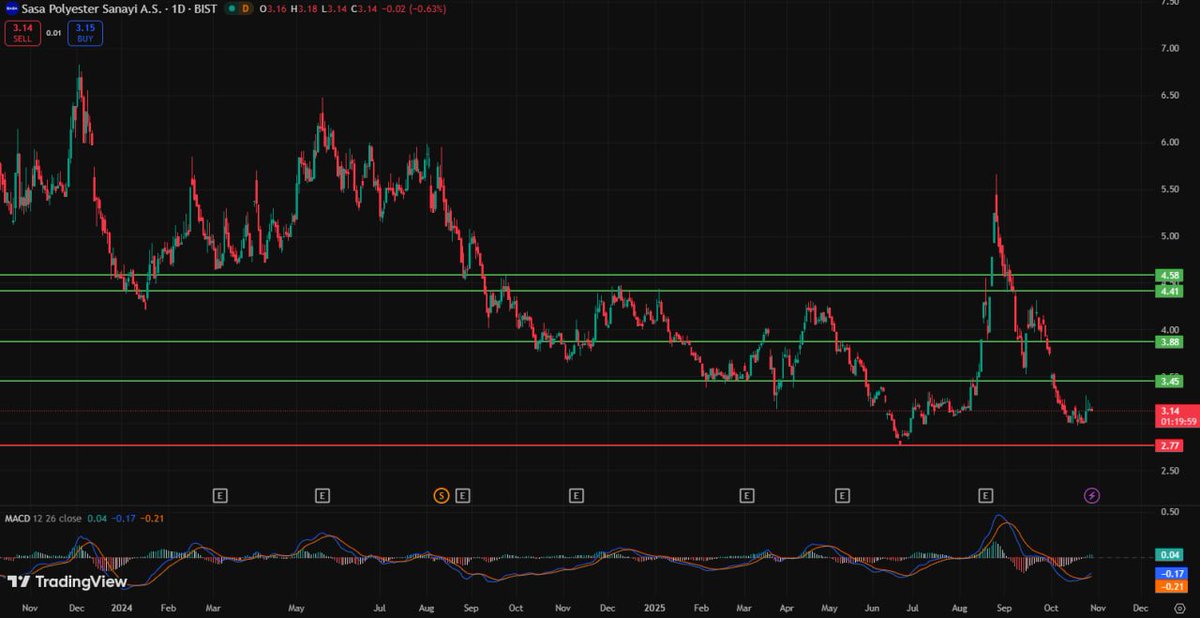Click the blue 3.15 BUY button
The image size is (1200, 618).
pos(84,33)
